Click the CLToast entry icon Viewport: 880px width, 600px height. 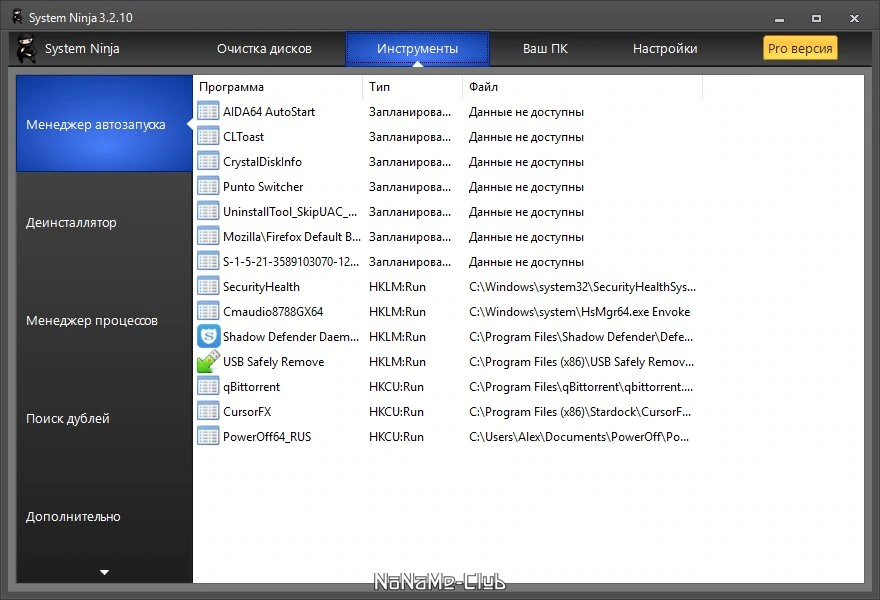[x=208, y=136]
